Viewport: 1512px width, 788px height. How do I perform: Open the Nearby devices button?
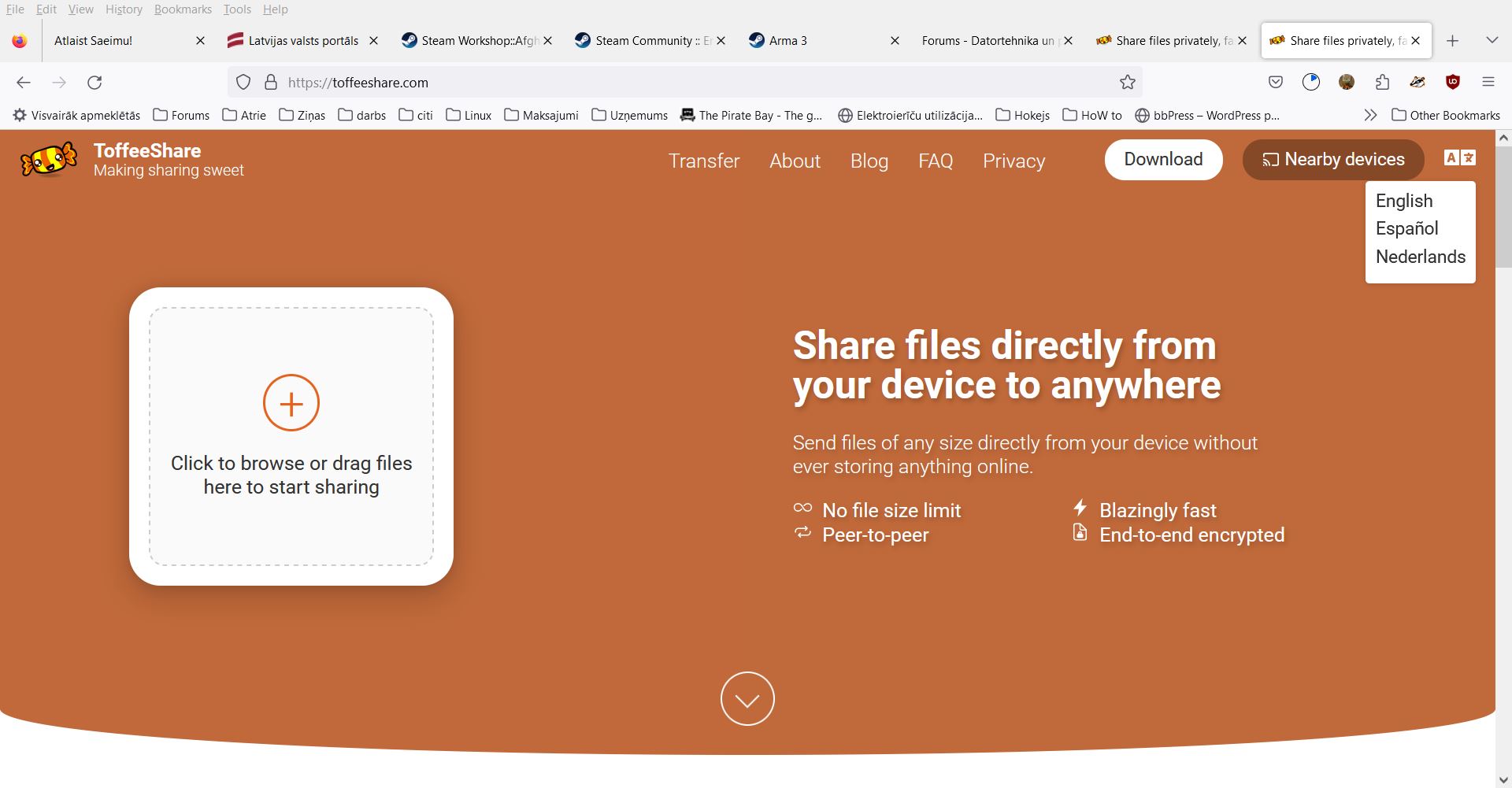[x=1332, y=160]
